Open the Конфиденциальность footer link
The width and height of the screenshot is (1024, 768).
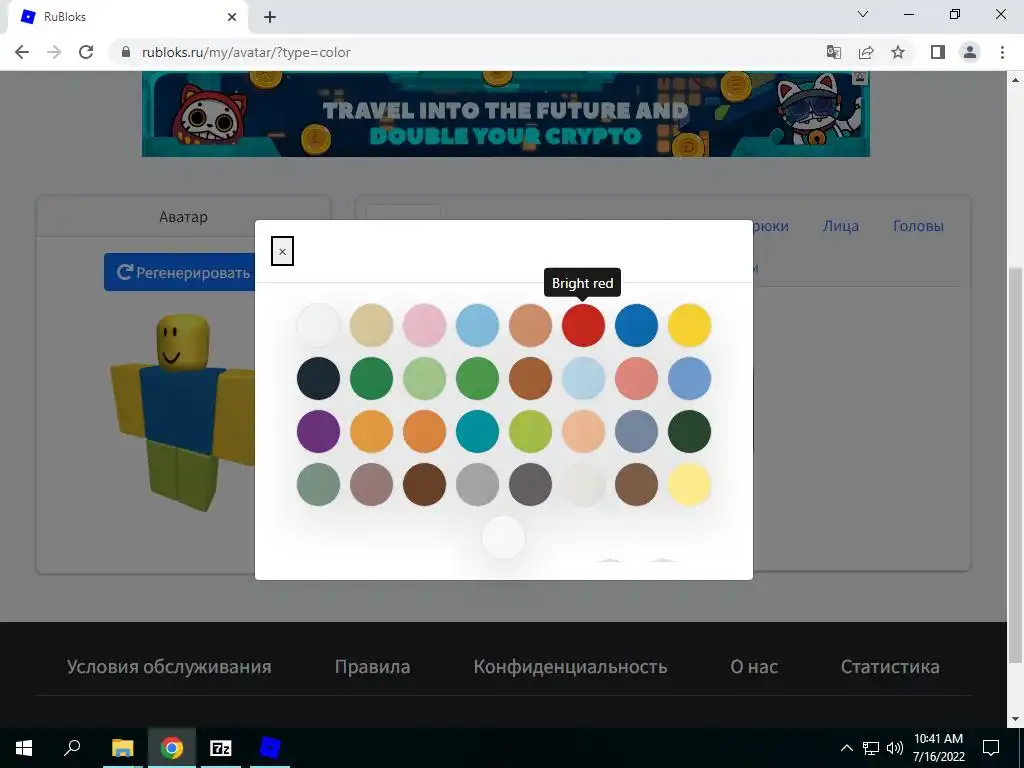tap(570, 667)
